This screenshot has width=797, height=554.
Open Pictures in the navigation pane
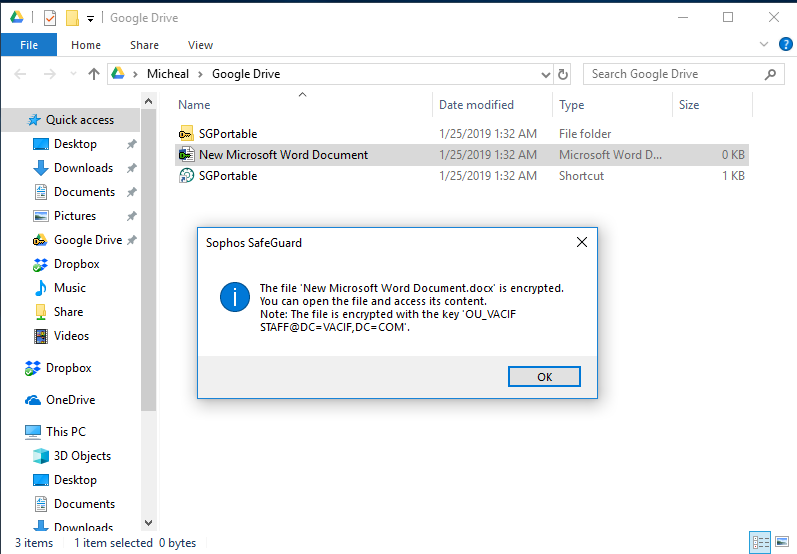click(75, 216)
